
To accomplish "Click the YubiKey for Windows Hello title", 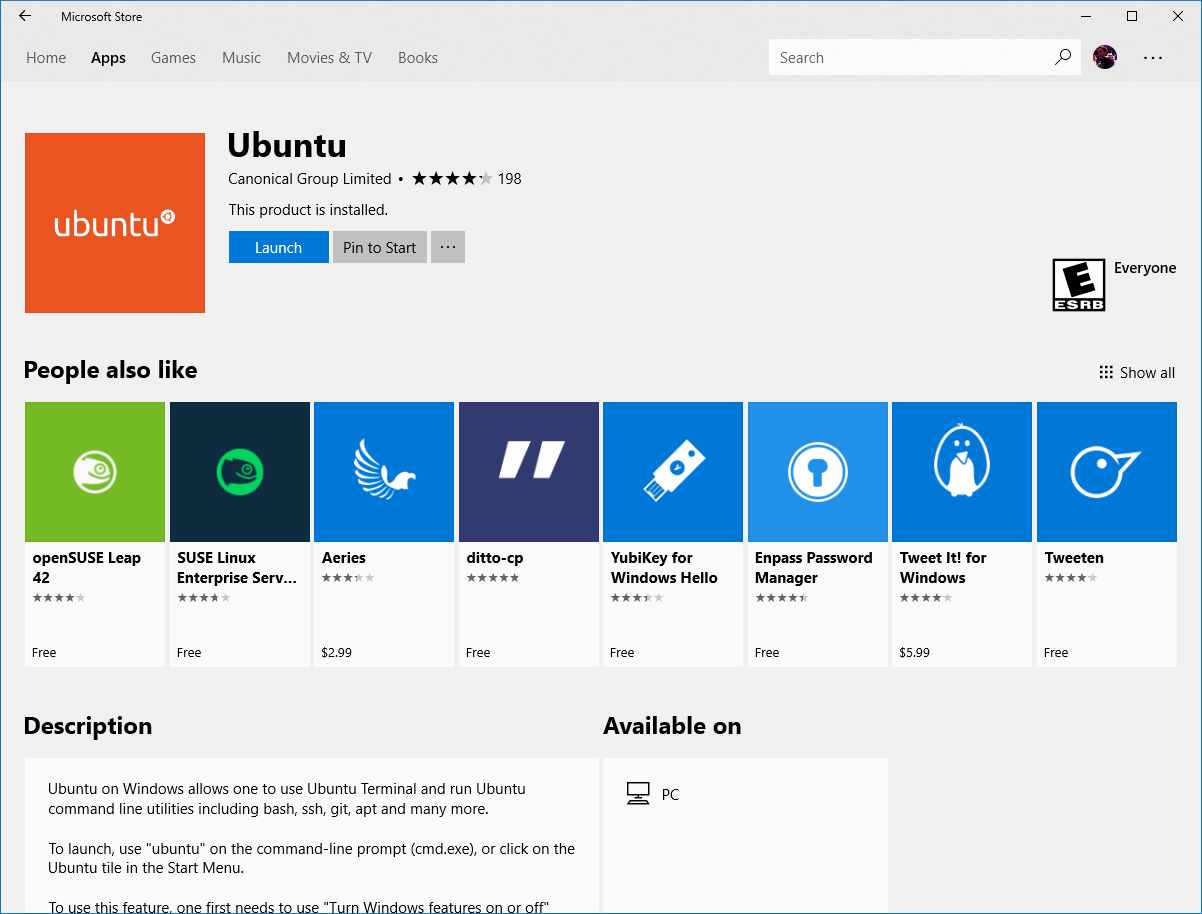I will tap(664, 568).
